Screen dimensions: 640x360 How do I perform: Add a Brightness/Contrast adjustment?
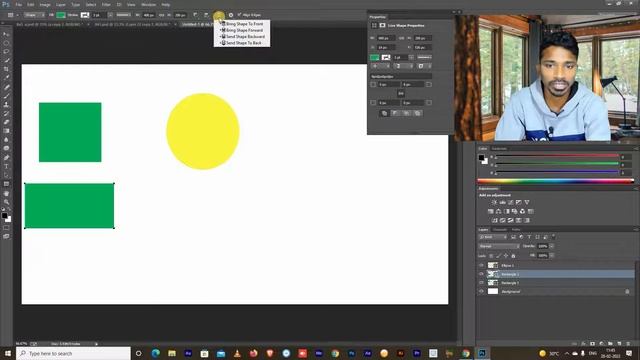coord(494,202)
